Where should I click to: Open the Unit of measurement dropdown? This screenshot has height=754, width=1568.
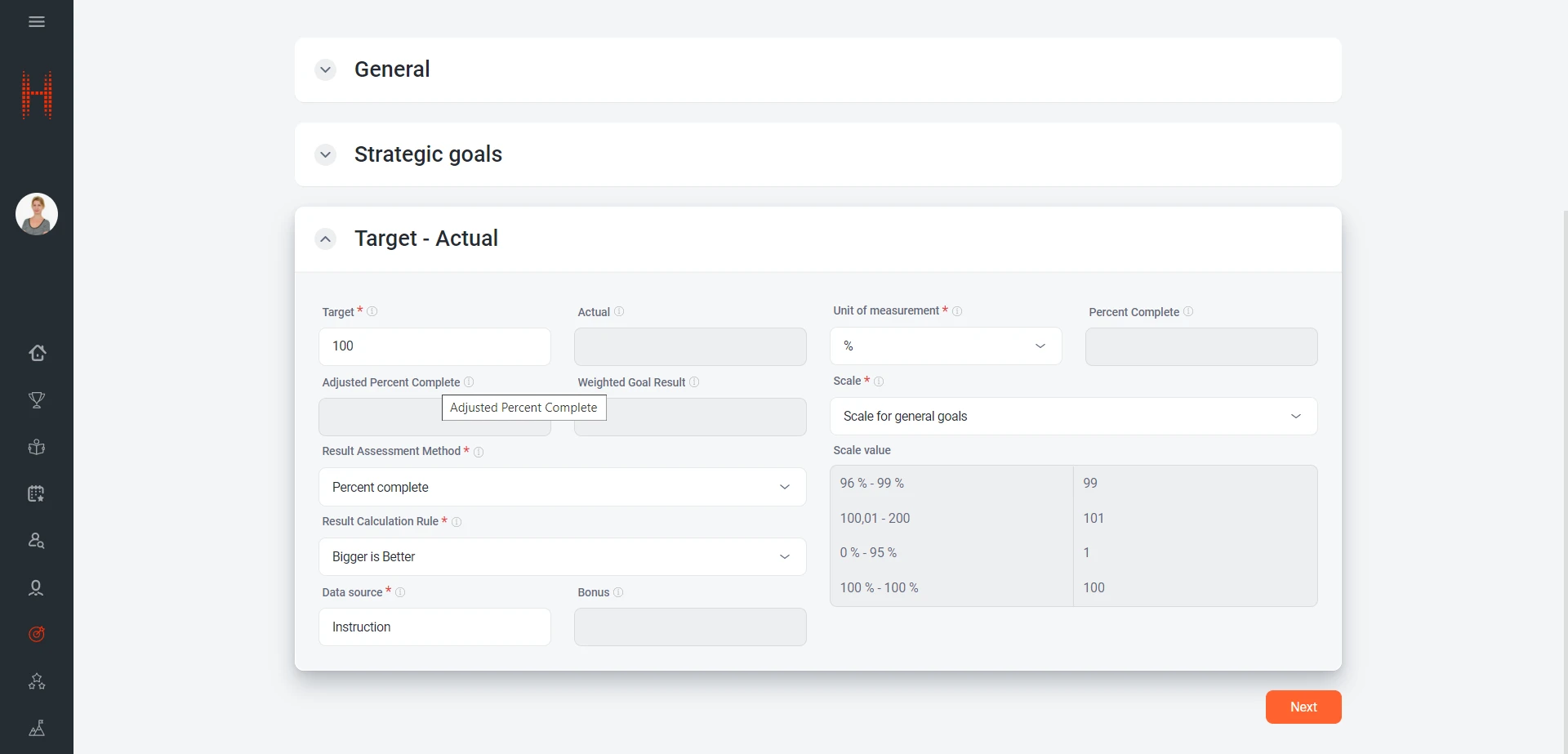pyautogui.click(x=946, y=346)
